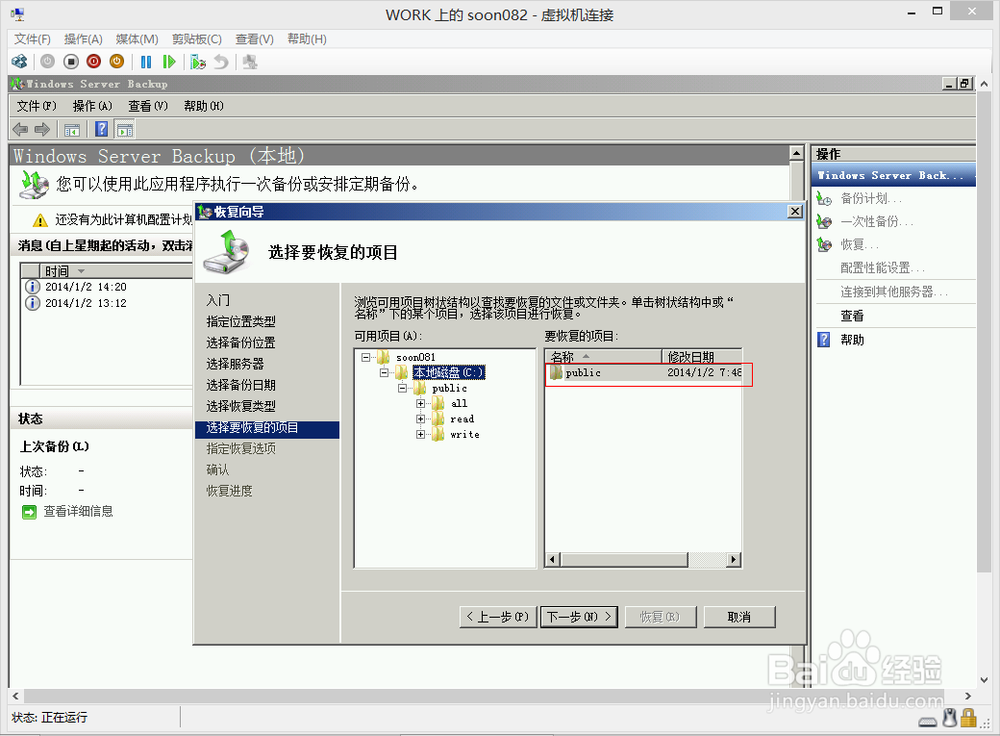
Task: Click the keyboard icon in VM status bar
Action: coord(928,721)
